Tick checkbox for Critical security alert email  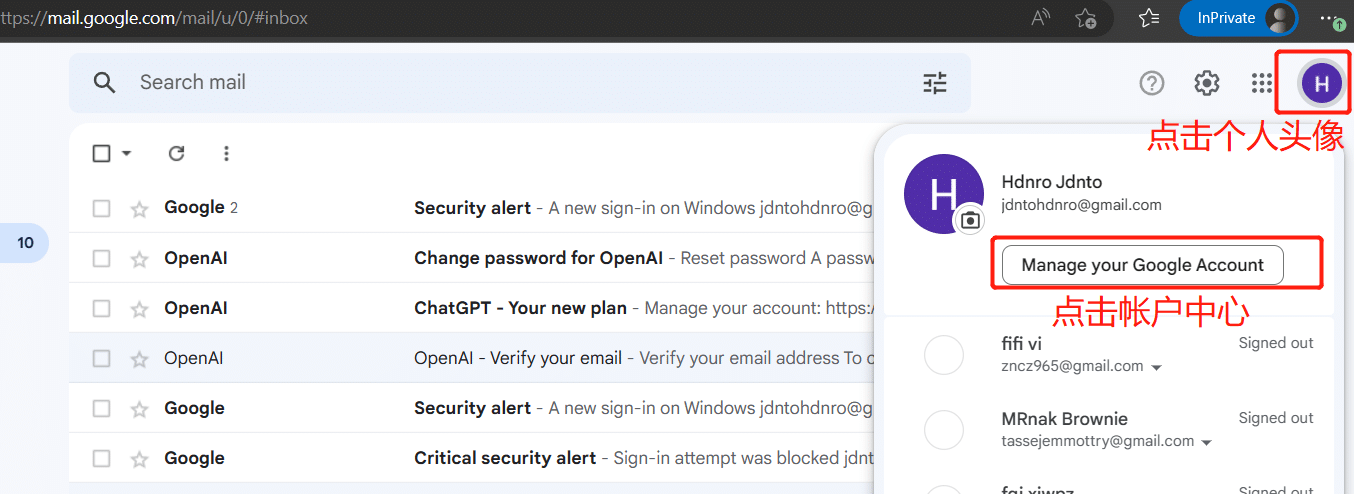[101, 458]
